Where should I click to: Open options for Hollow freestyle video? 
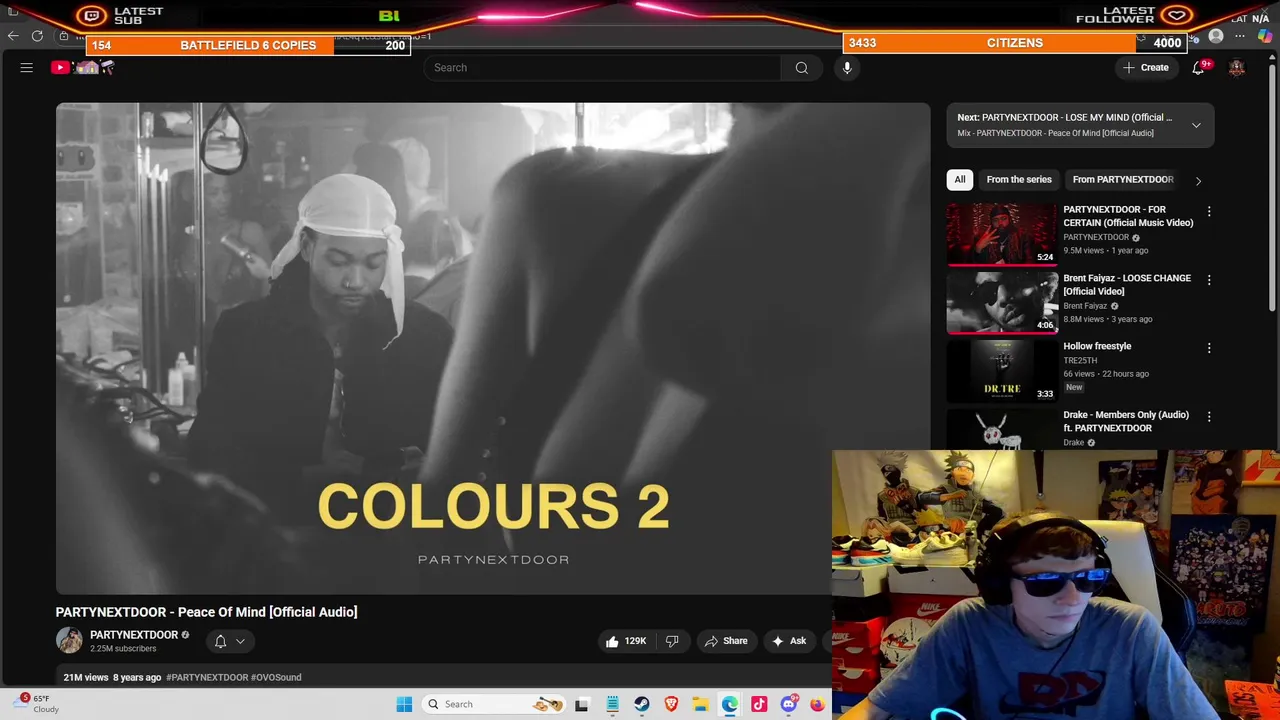click(x=1209, y=348)
